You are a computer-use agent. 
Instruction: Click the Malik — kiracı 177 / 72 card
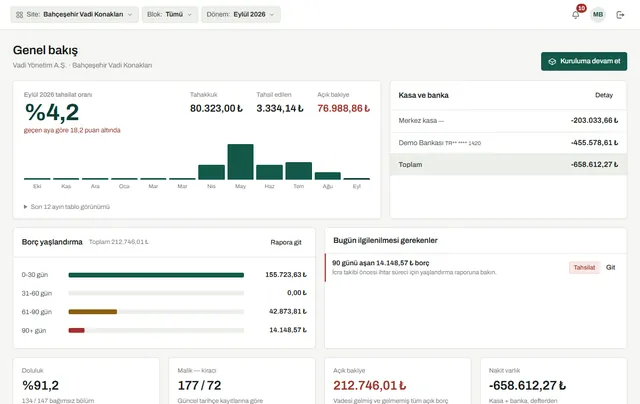242,381
